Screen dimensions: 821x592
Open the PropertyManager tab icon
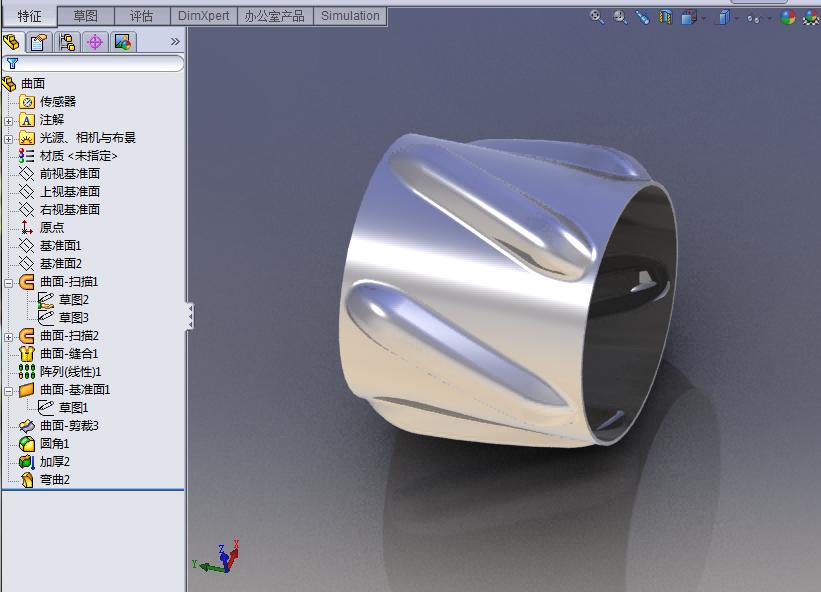click(39, 42)
